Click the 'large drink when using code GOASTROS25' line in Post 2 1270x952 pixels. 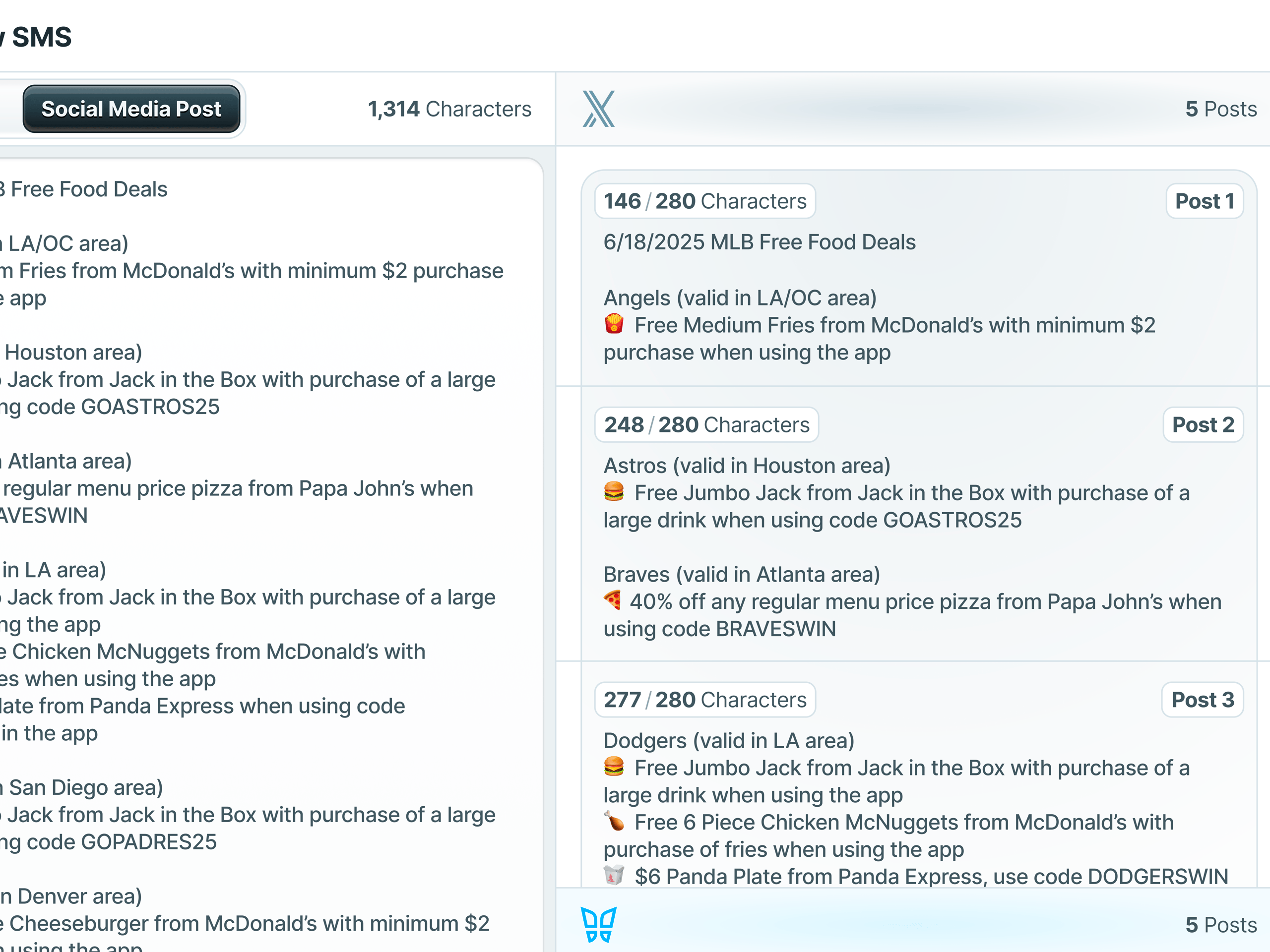pos(813,520)
